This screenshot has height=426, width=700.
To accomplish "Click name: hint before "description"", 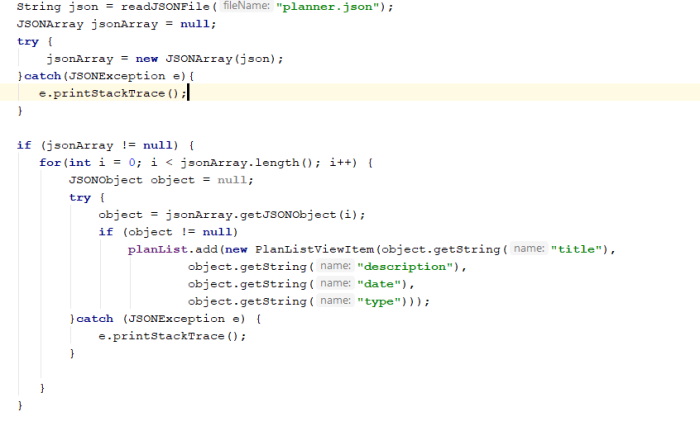I will coord(335,266).
